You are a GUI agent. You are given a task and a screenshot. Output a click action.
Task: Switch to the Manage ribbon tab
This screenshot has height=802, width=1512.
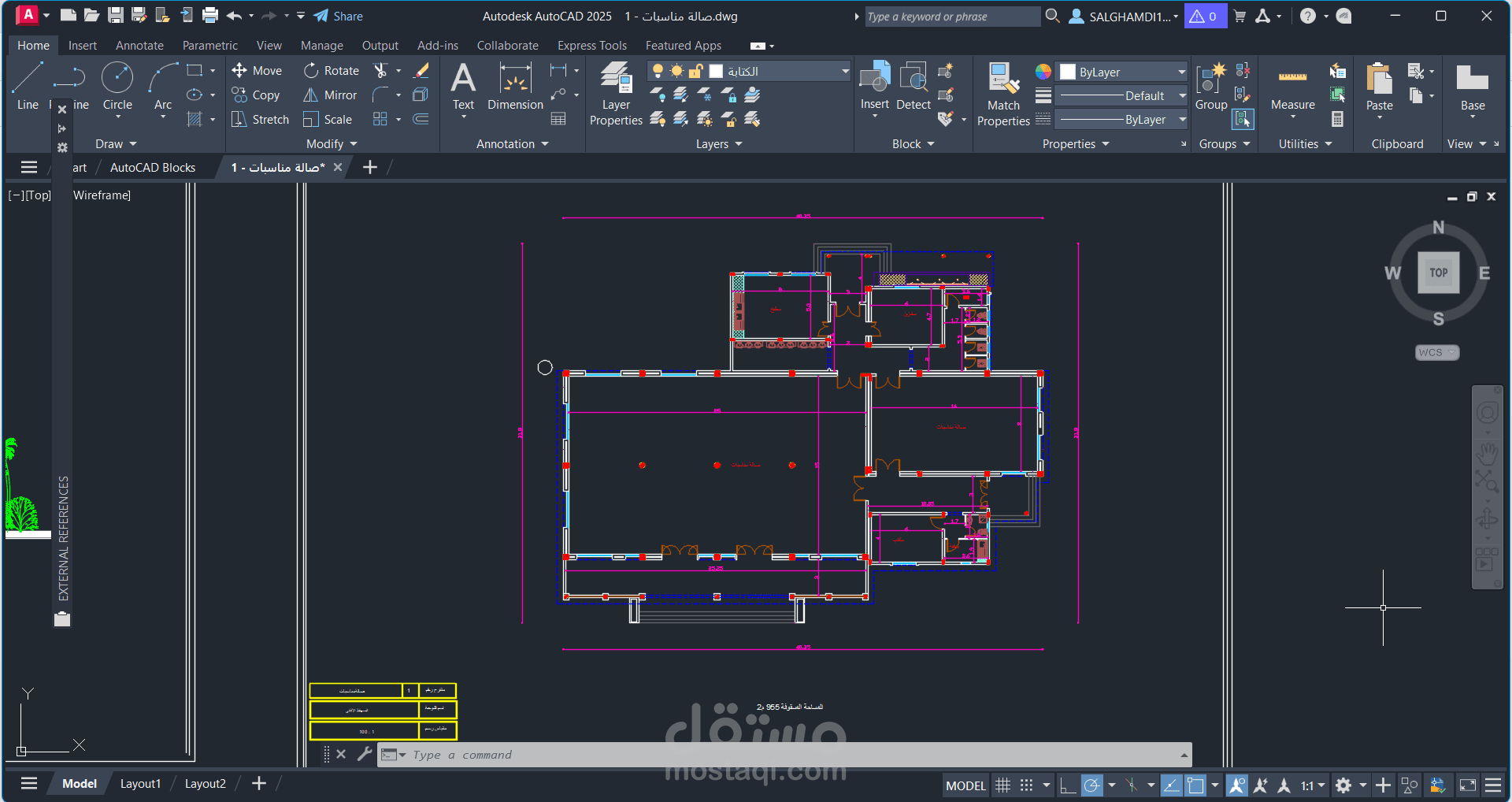point(322,46)
